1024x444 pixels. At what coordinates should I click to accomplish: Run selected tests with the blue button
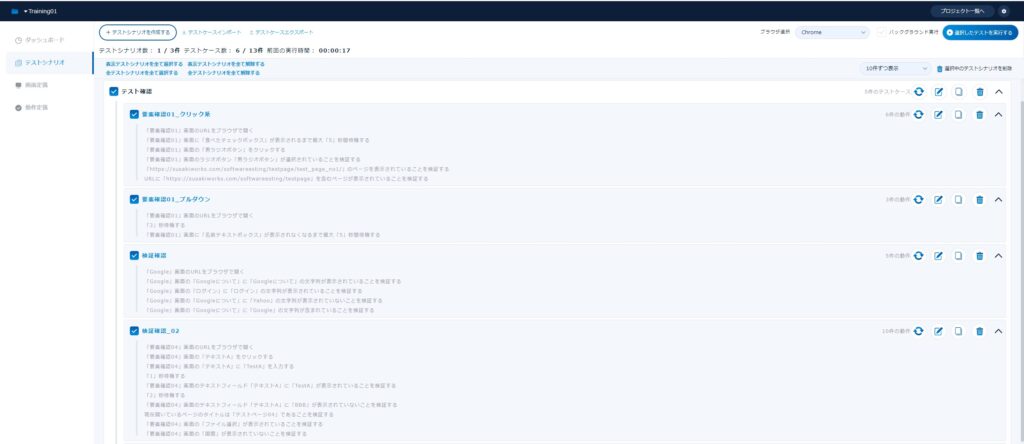coord(980,32)
